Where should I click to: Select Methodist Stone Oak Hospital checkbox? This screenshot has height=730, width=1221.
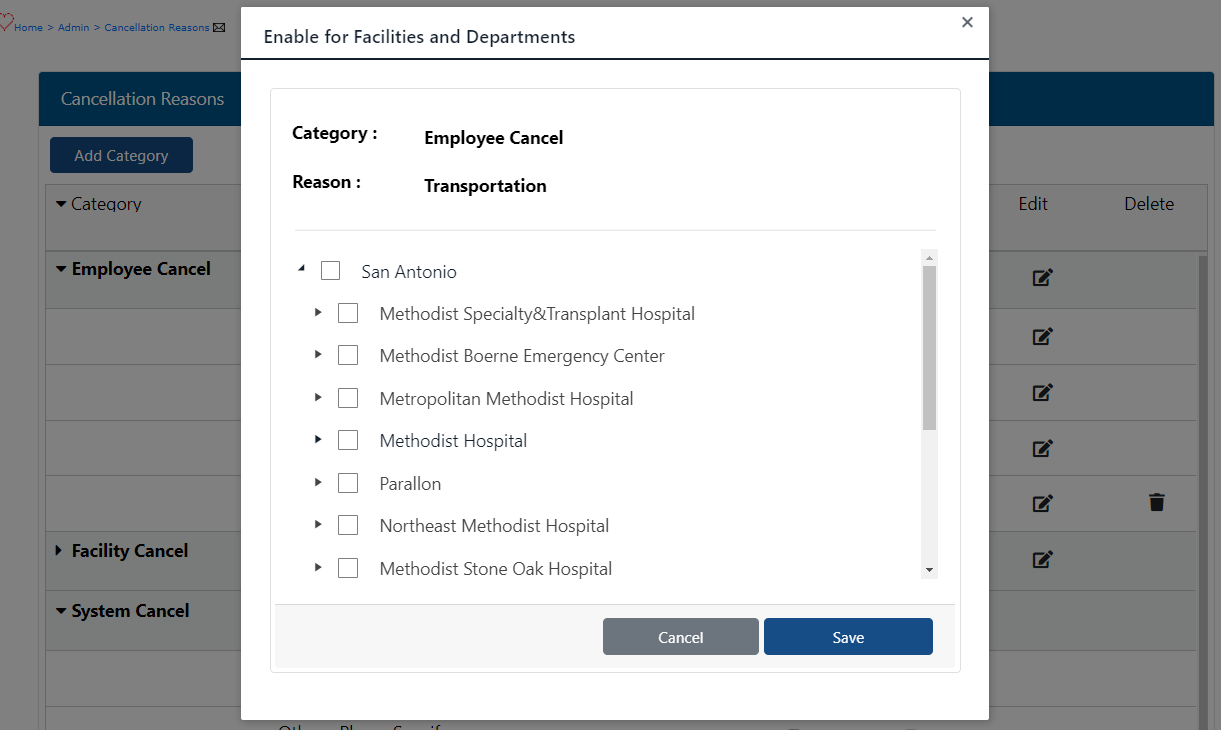[x=348, y=568]
